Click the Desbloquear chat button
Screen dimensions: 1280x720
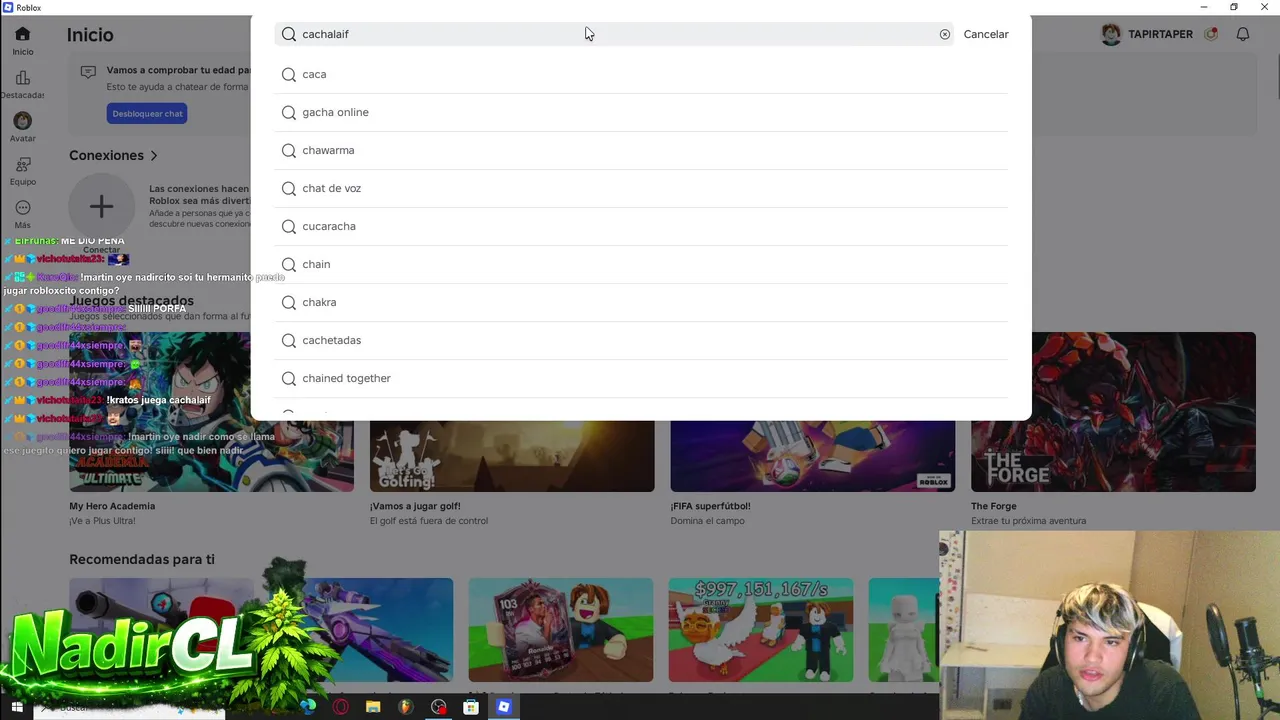pyautogui.click(x=147, y=114)
